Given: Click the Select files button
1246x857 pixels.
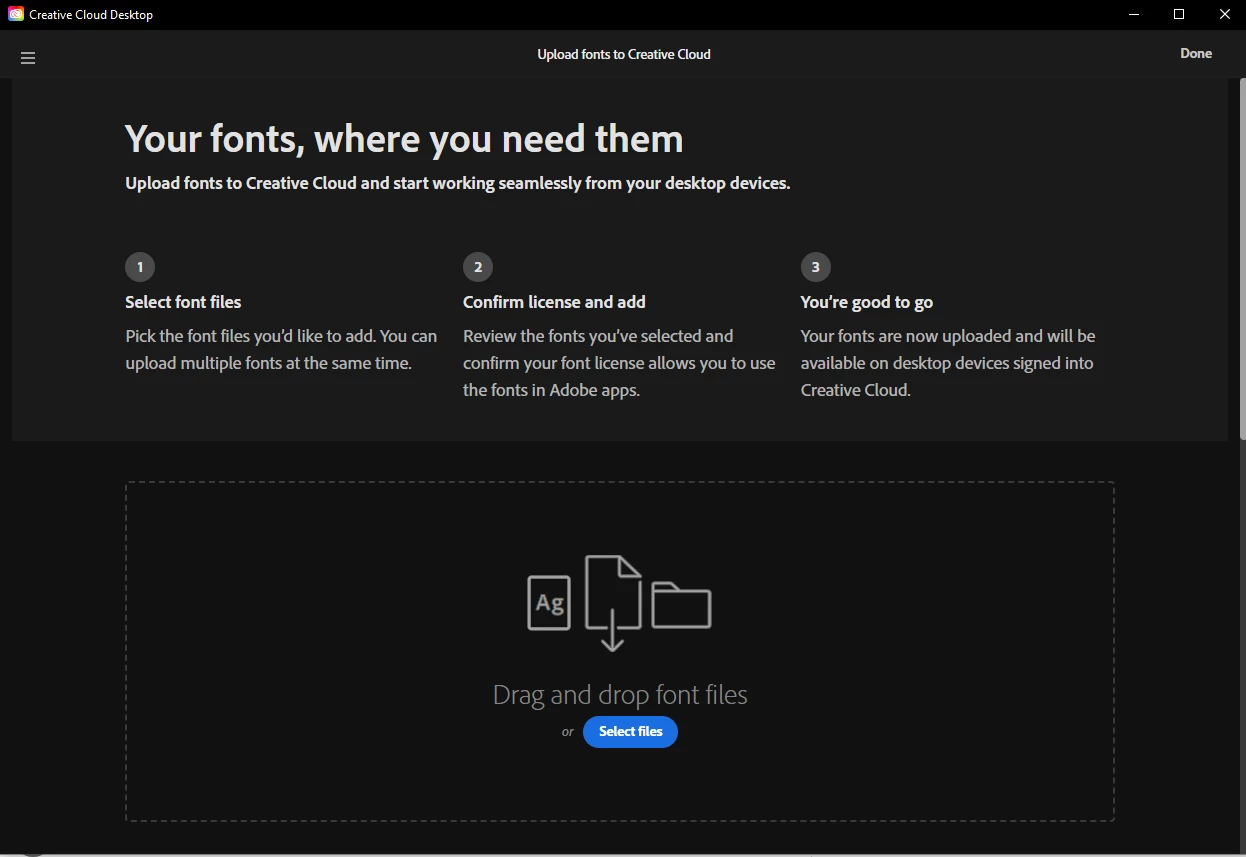Looking at the screenshot, I should click(630, 732).
